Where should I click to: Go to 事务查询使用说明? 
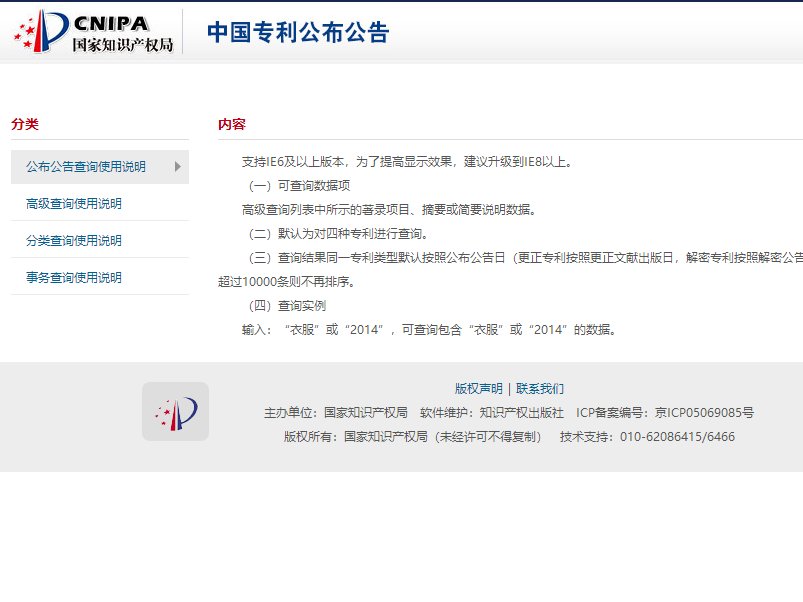pos(74,278)
